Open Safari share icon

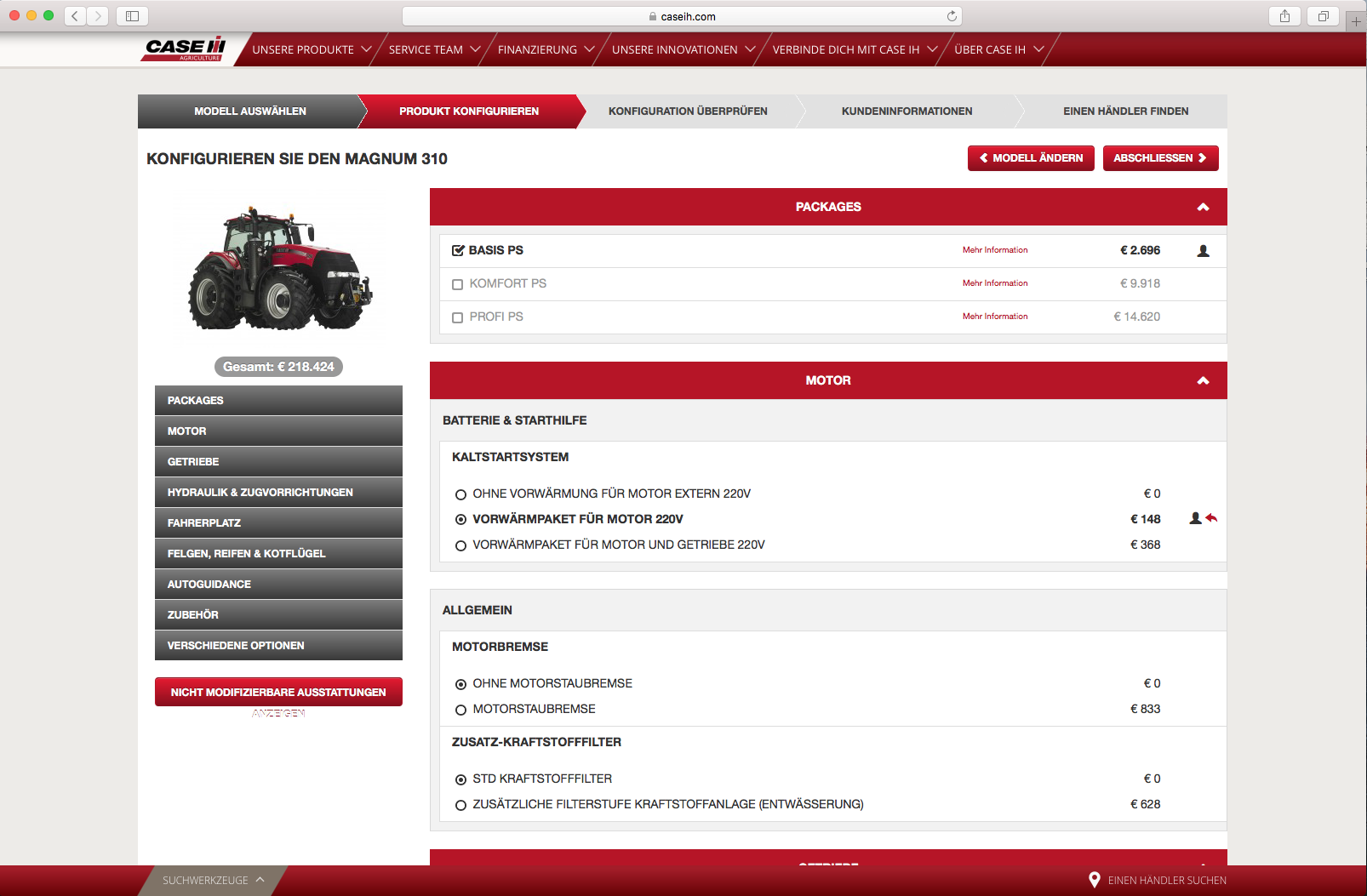point(1284,15)
